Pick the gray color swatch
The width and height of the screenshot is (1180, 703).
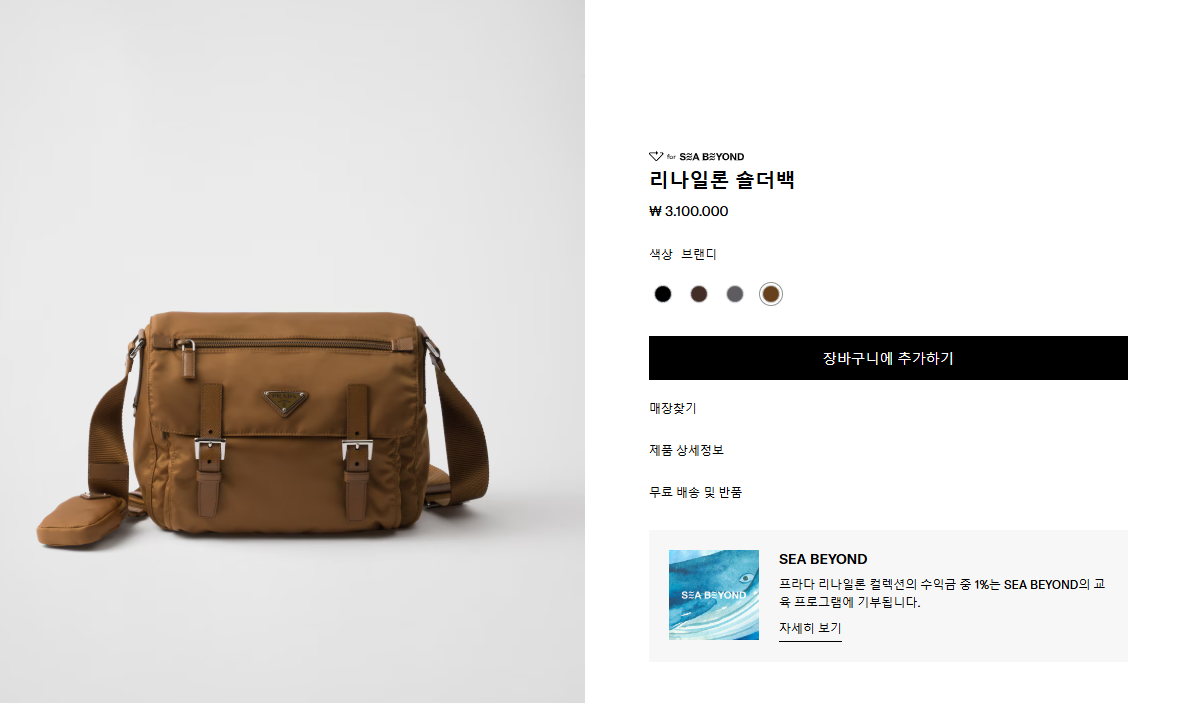click(x=734, y=294)
